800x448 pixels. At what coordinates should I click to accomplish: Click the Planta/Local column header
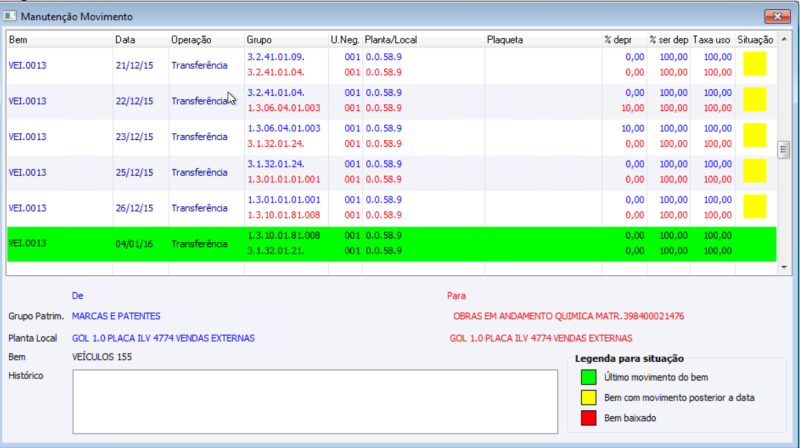pyautogui.click(x=423, y=40)
